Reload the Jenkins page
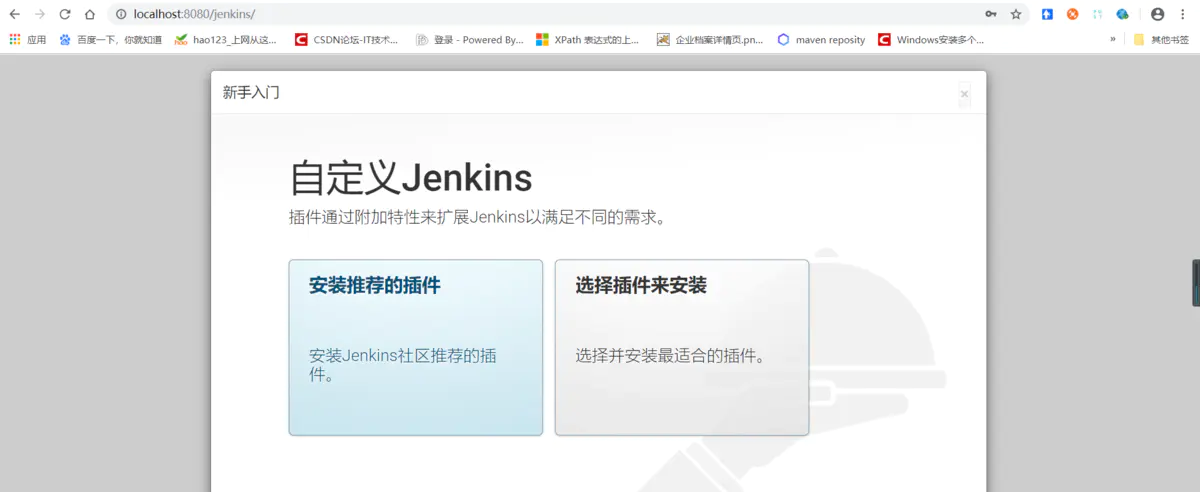The image size is (1200, 492). click(x=65, y=14)
